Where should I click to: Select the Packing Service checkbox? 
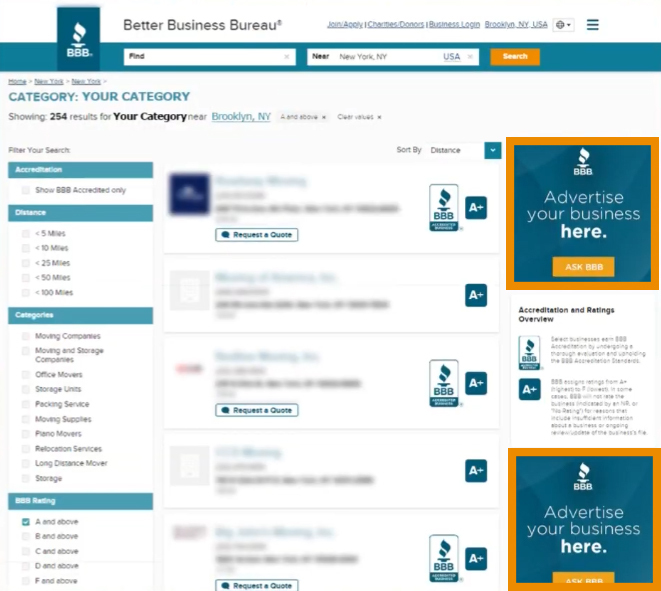tap(26, 405)
